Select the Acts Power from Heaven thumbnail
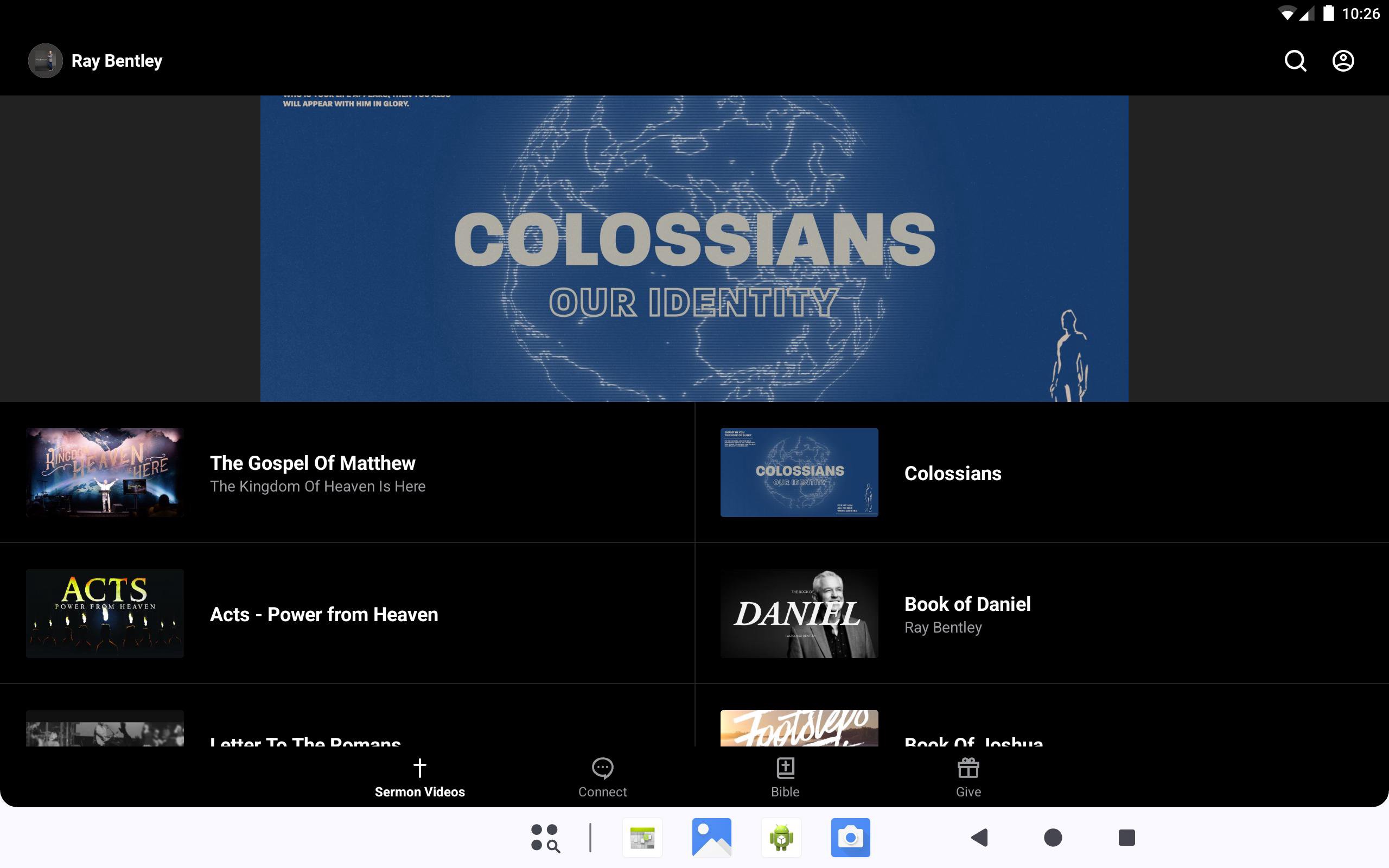The image size is (1389, 868). coord(105,613)
